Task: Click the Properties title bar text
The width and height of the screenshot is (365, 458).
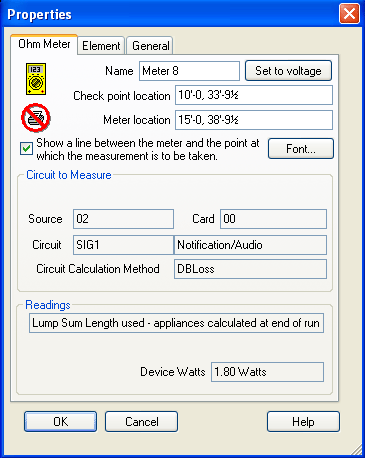Action: [x=39, y=14]
